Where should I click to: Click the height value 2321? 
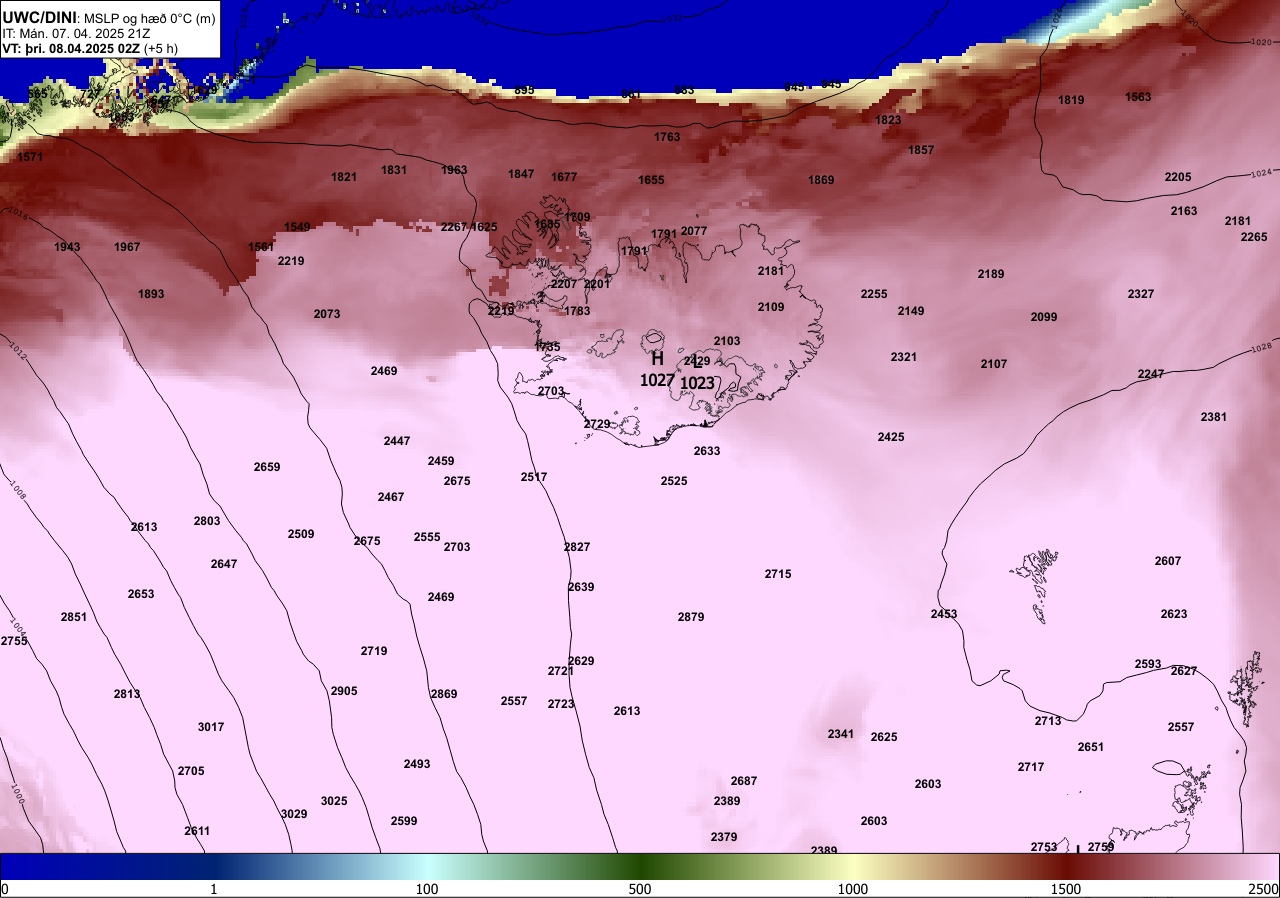pyautogui.click(x=904, y=357)
